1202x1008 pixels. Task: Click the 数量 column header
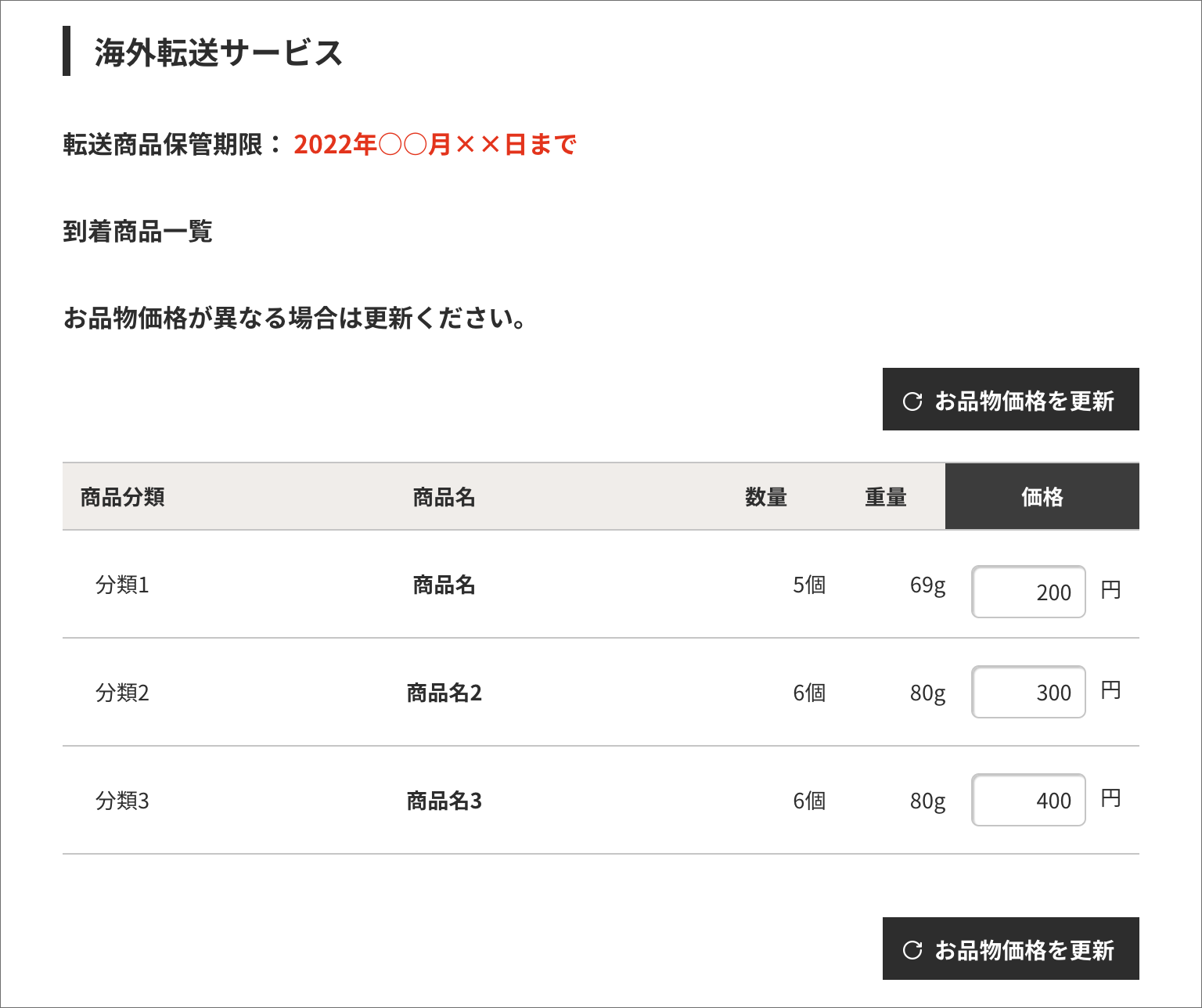coord(765,497)
